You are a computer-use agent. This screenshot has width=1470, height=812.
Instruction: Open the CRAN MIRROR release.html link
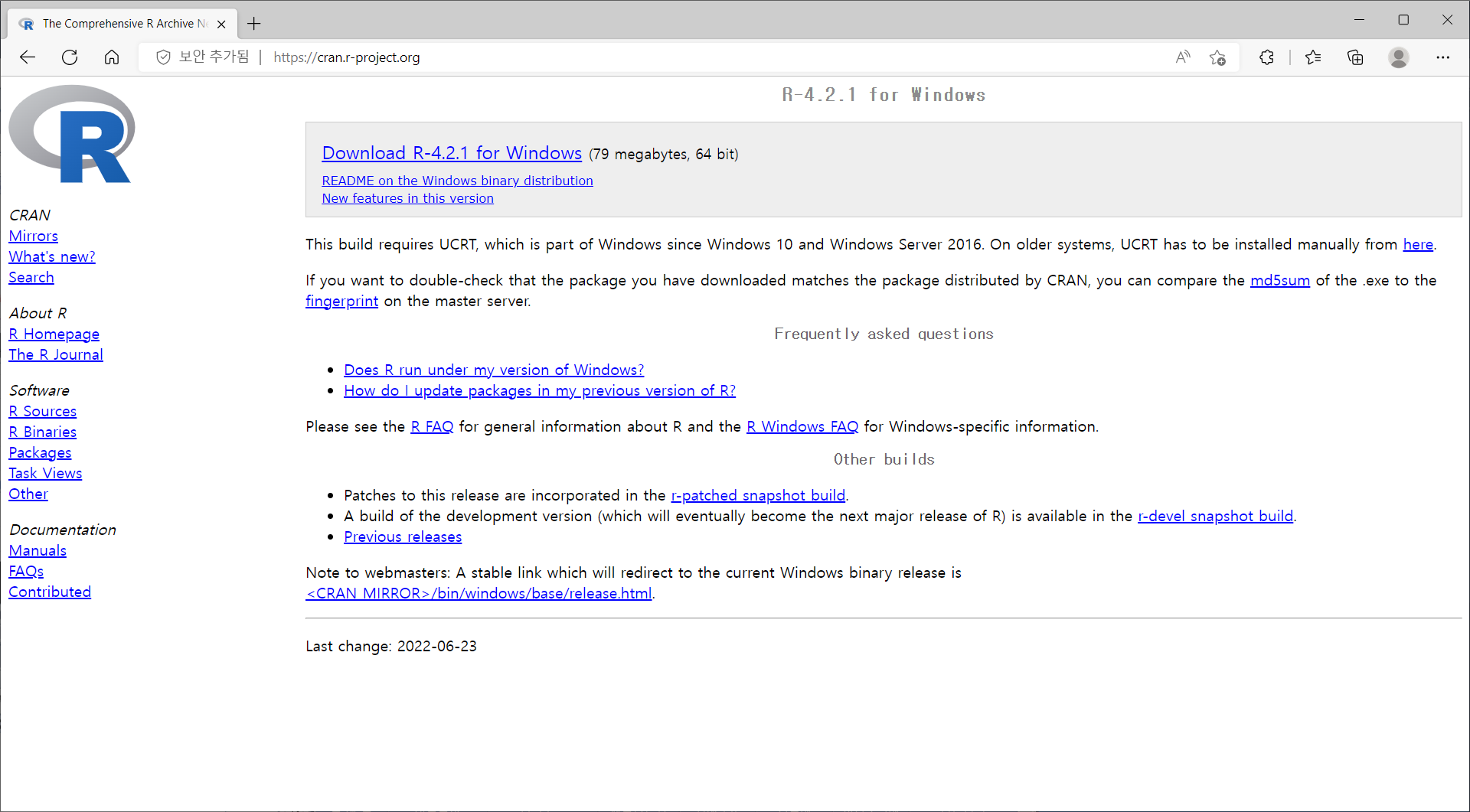(479, 593)
